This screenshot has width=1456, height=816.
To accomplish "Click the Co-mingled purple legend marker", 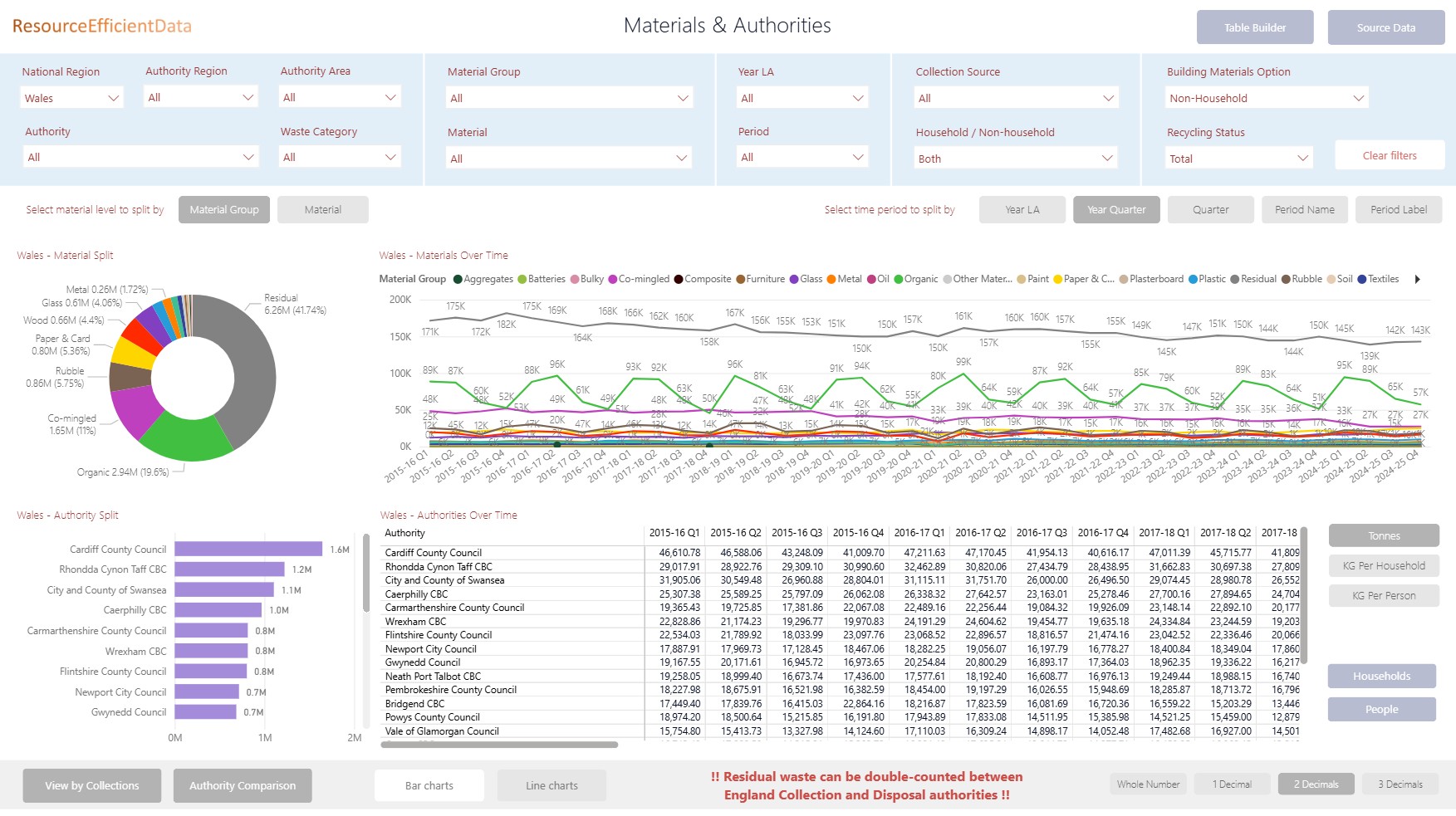I will pyautogui.click(x=613, y=280).
